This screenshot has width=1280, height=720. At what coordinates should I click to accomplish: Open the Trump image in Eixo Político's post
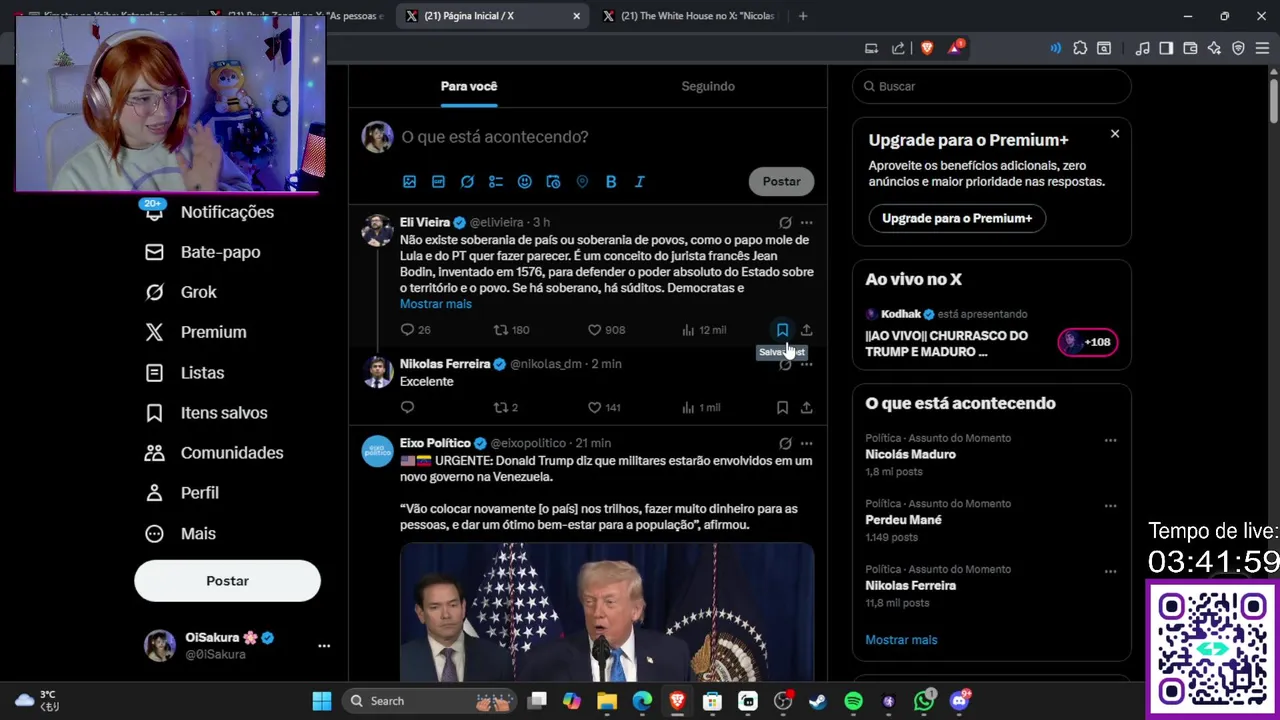point(607,612)
